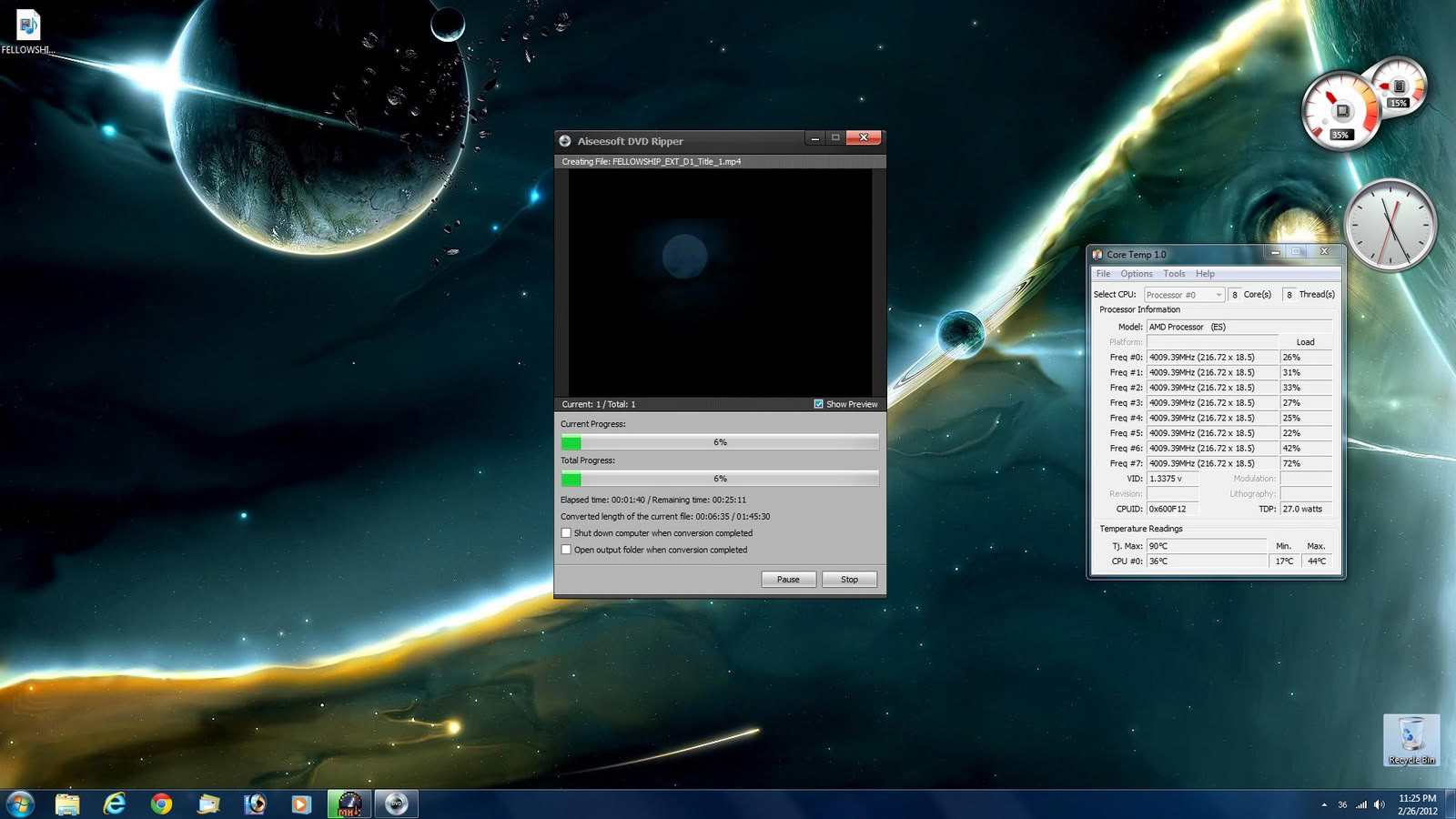Show hidden system tray icons
Viewport: 1456px width, 819px height.
pos(1324,804)
